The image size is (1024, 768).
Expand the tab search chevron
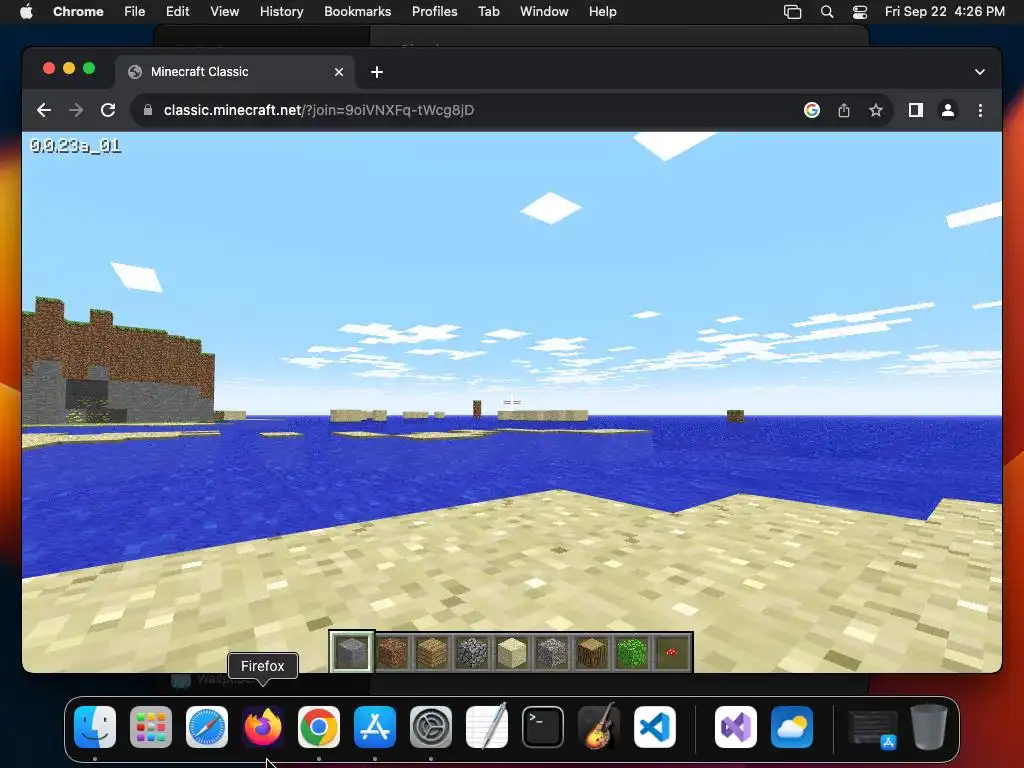[x=980, y=72]
